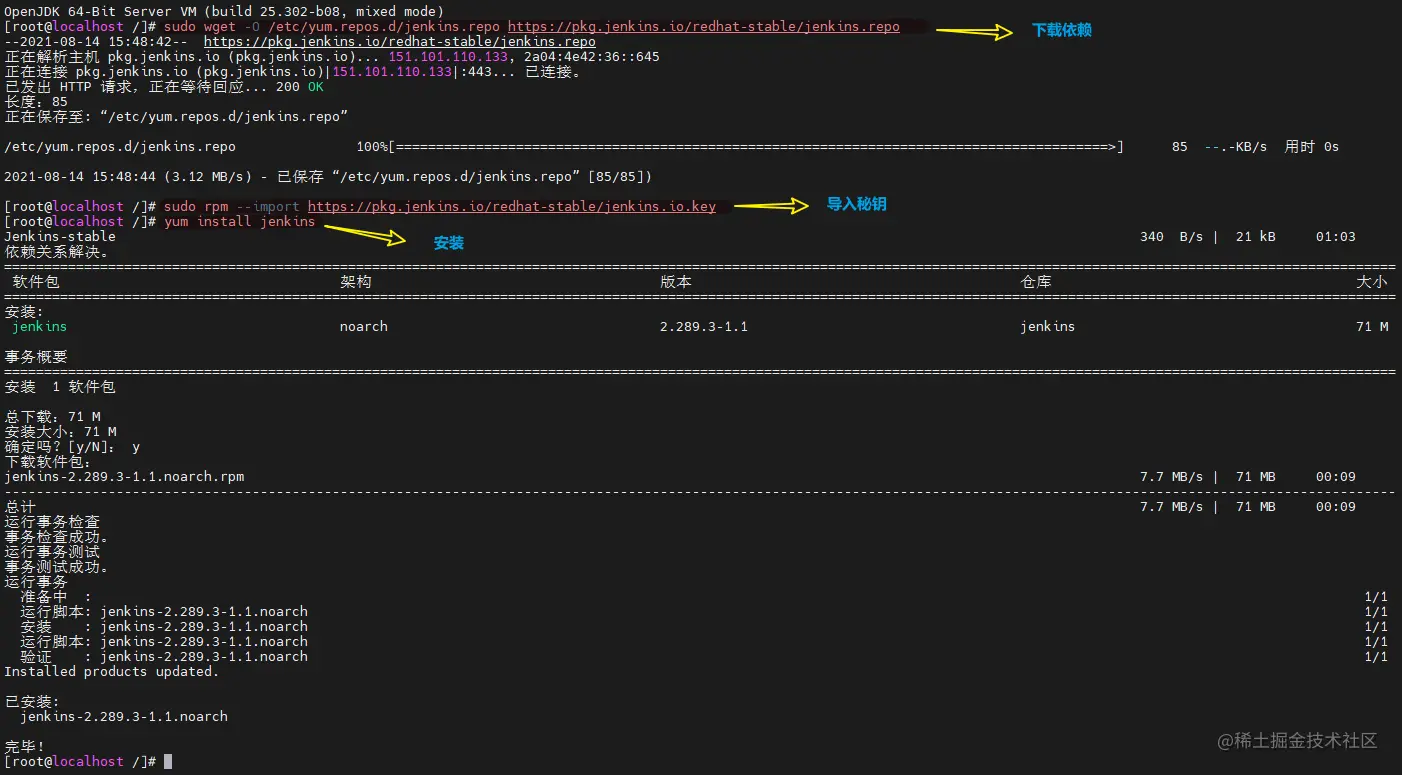
Task: Click the '用时 0s' elapsed time text
Action: (x=1312, y=147)
